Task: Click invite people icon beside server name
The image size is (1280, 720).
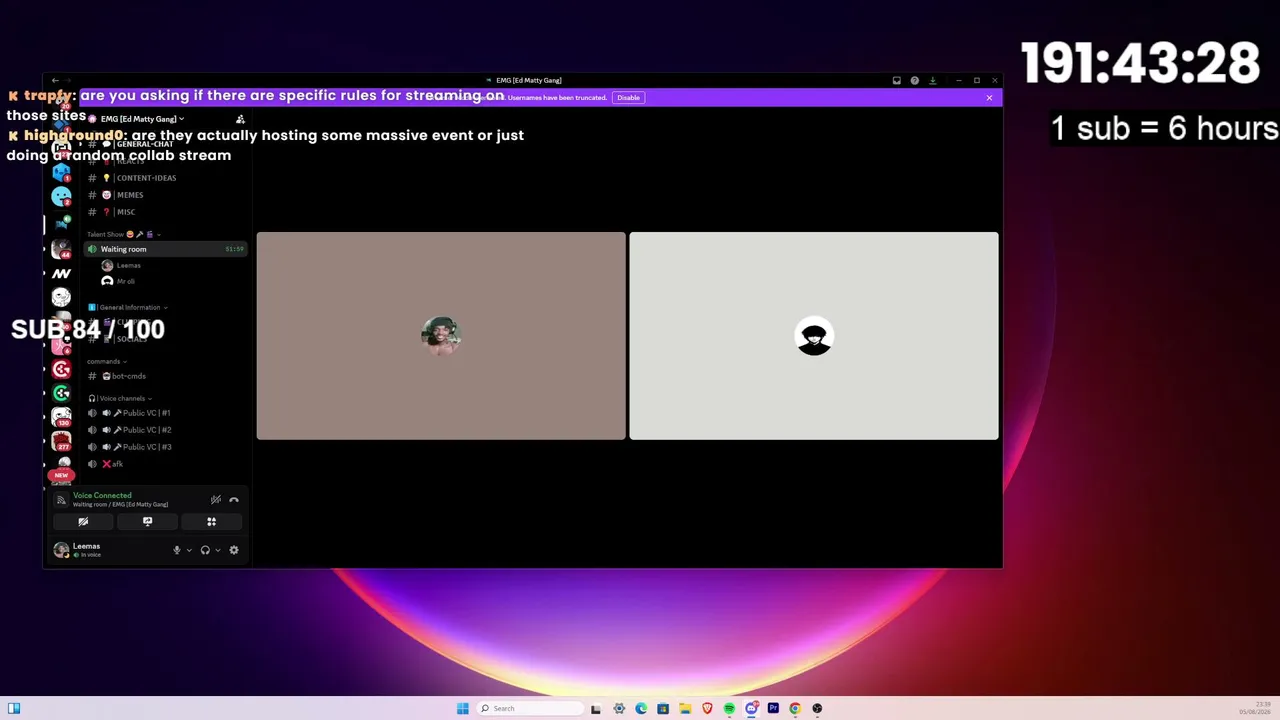Action: tap(240, 119)
